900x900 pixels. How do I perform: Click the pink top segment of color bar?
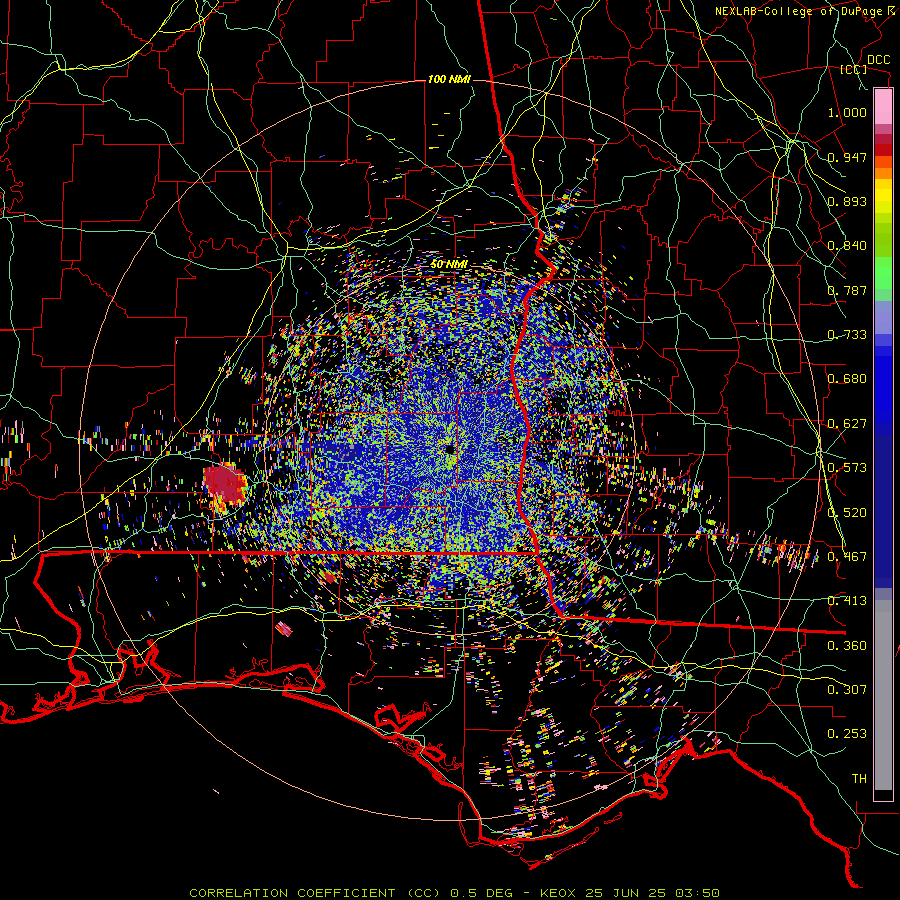[x=883, y=107]
